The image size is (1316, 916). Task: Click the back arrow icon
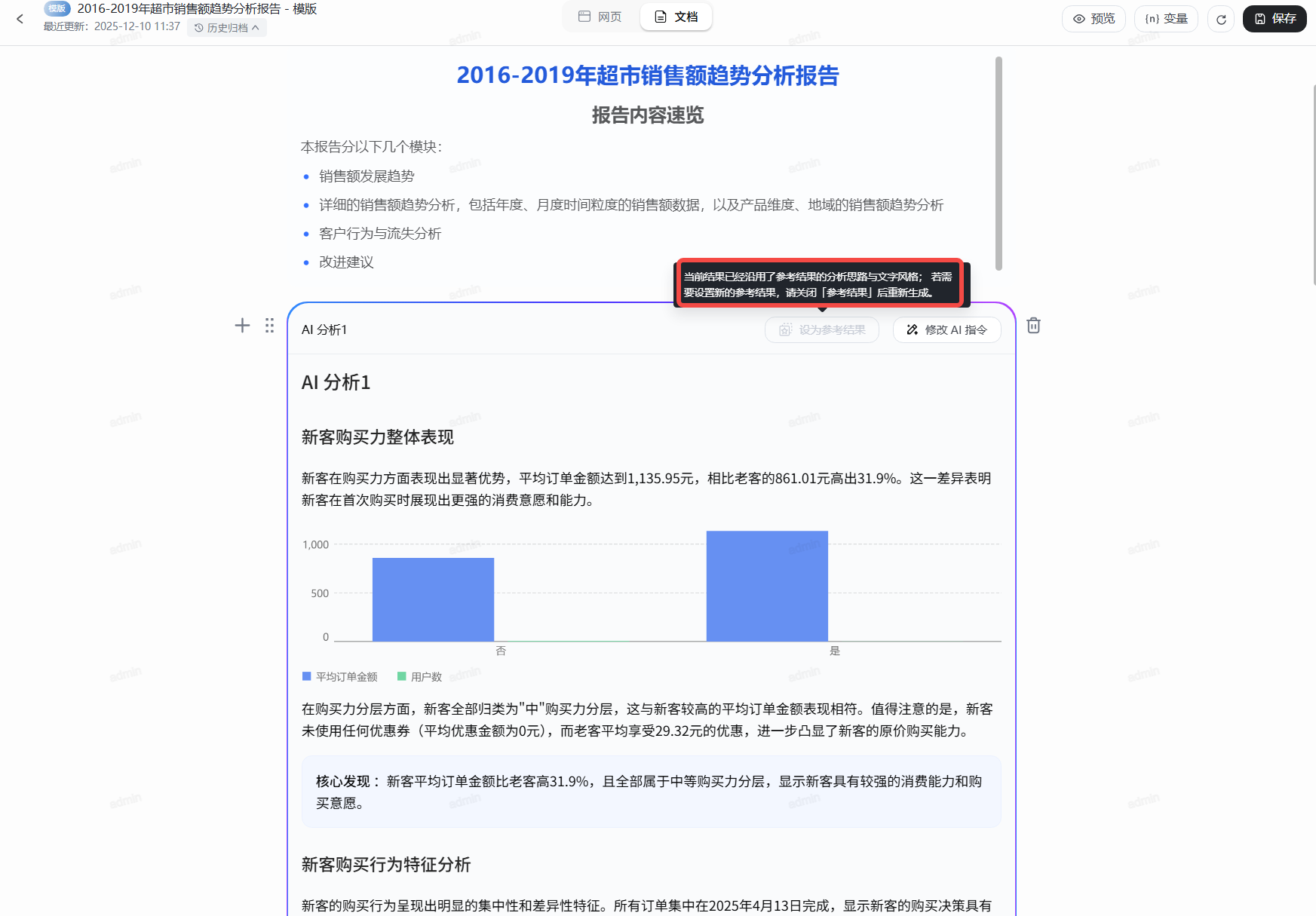point(20,19)
